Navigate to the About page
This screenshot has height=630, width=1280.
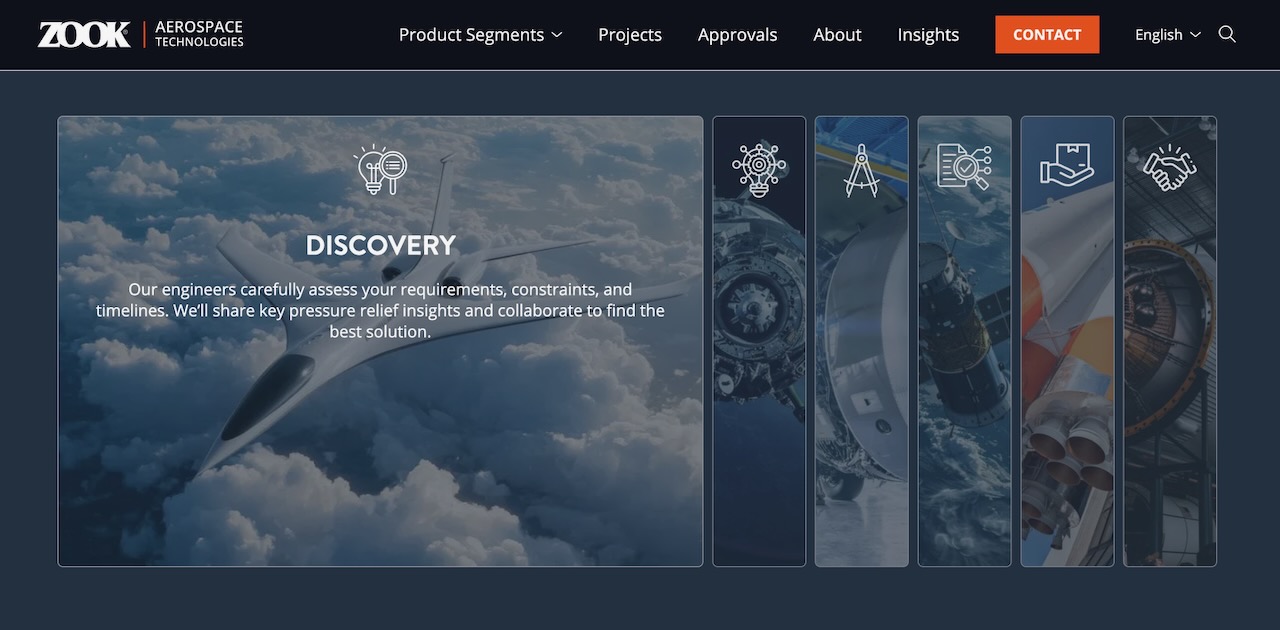point(837,35)
